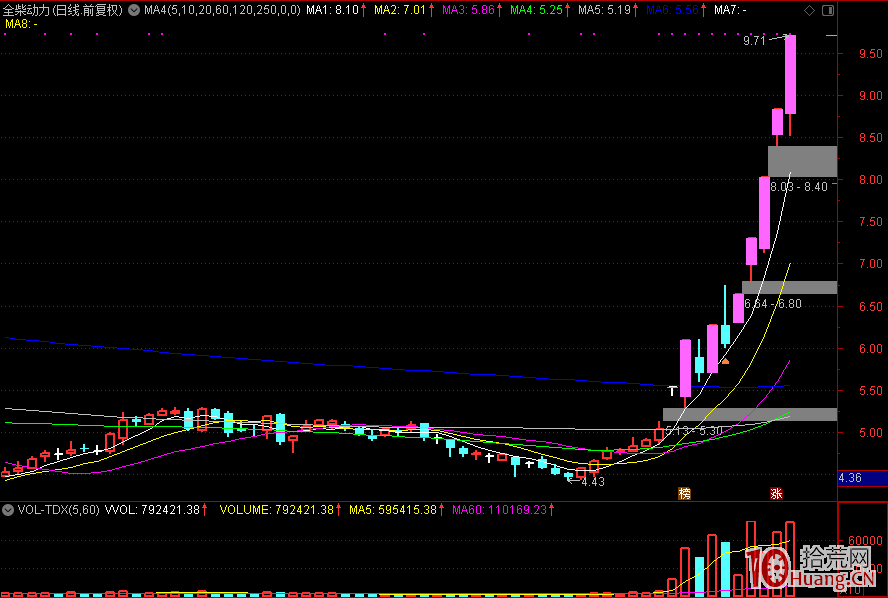
Task: Click the 9.50 price axis label
Action: pos(870,54)
